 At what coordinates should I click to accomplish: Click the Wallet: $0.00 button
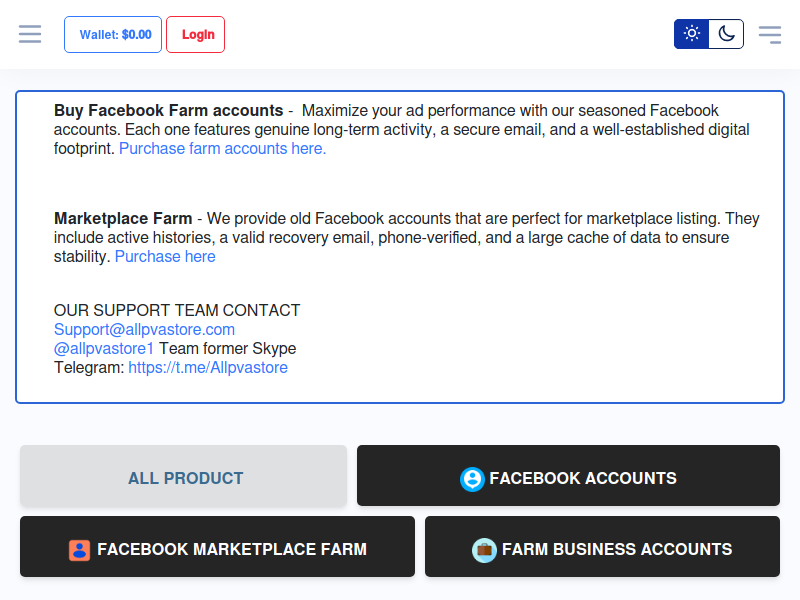point(113,34)
